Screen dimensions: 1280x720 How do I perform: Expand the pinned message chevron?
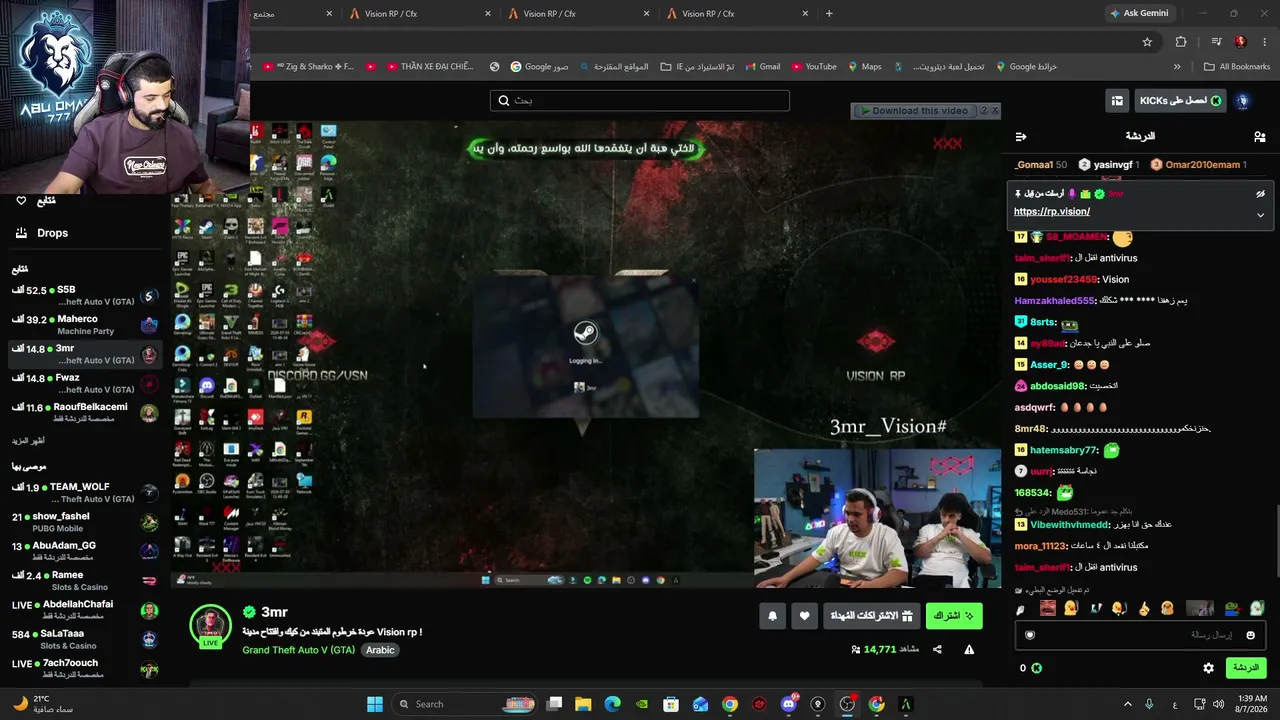1260,215
